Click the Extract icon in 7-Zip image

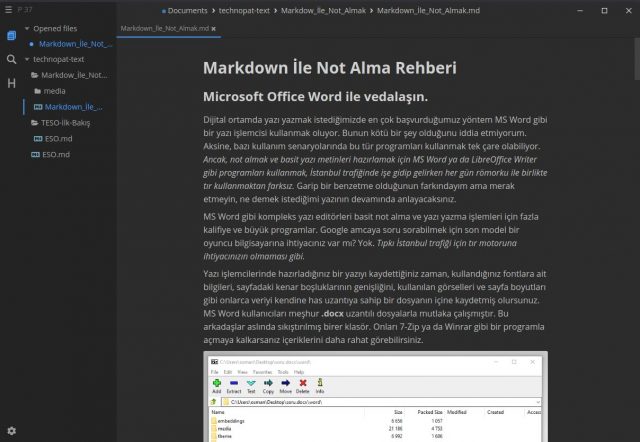point(234,386)
